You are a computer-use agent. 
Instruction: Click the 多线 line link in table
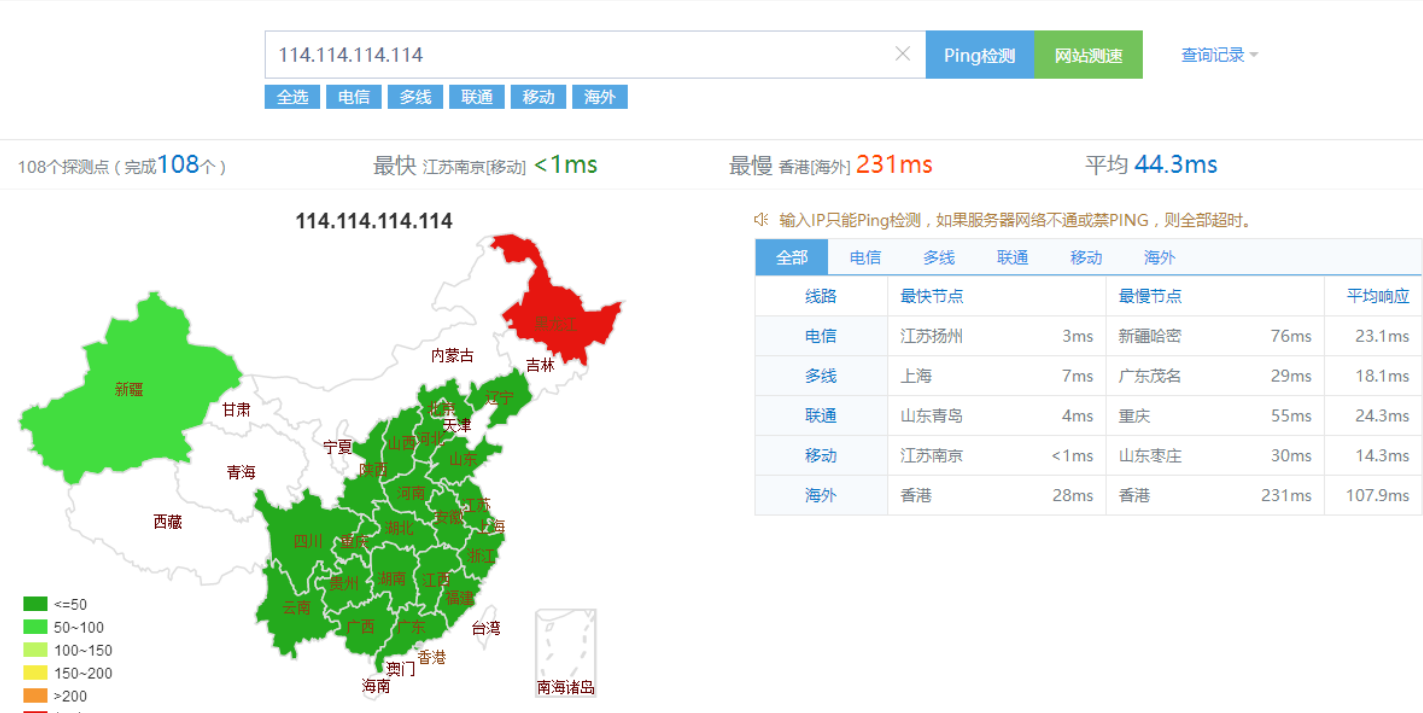coord(821,376)
